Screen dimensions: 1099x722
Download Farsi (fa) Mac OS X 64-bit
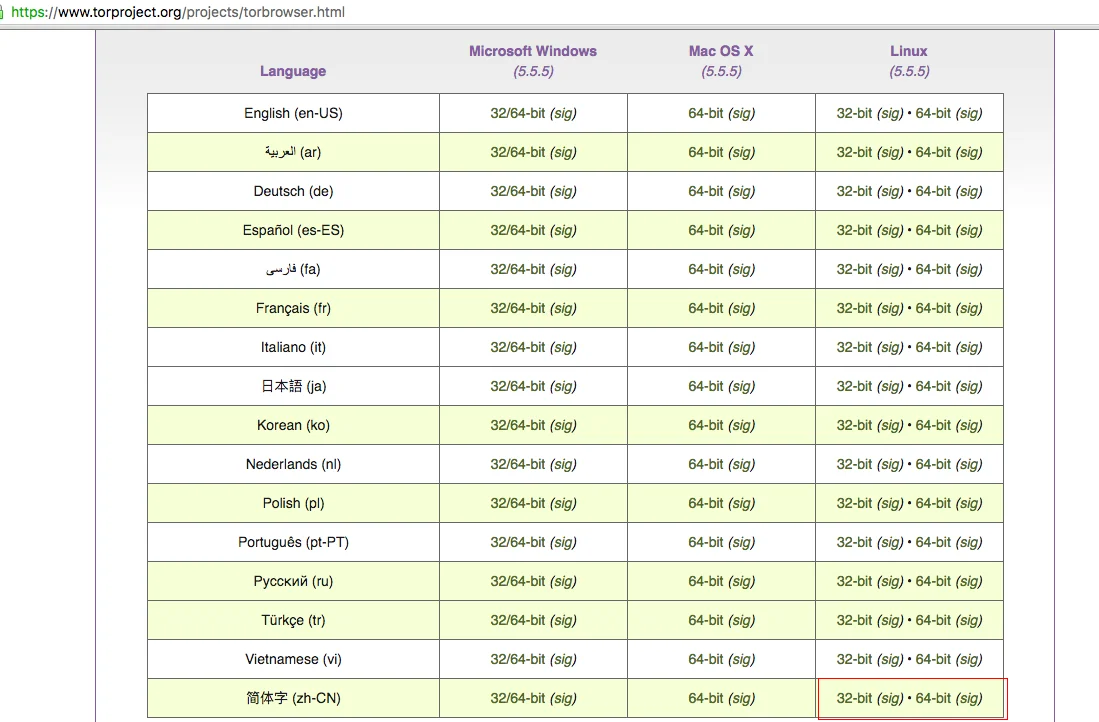tap(705, 269)
